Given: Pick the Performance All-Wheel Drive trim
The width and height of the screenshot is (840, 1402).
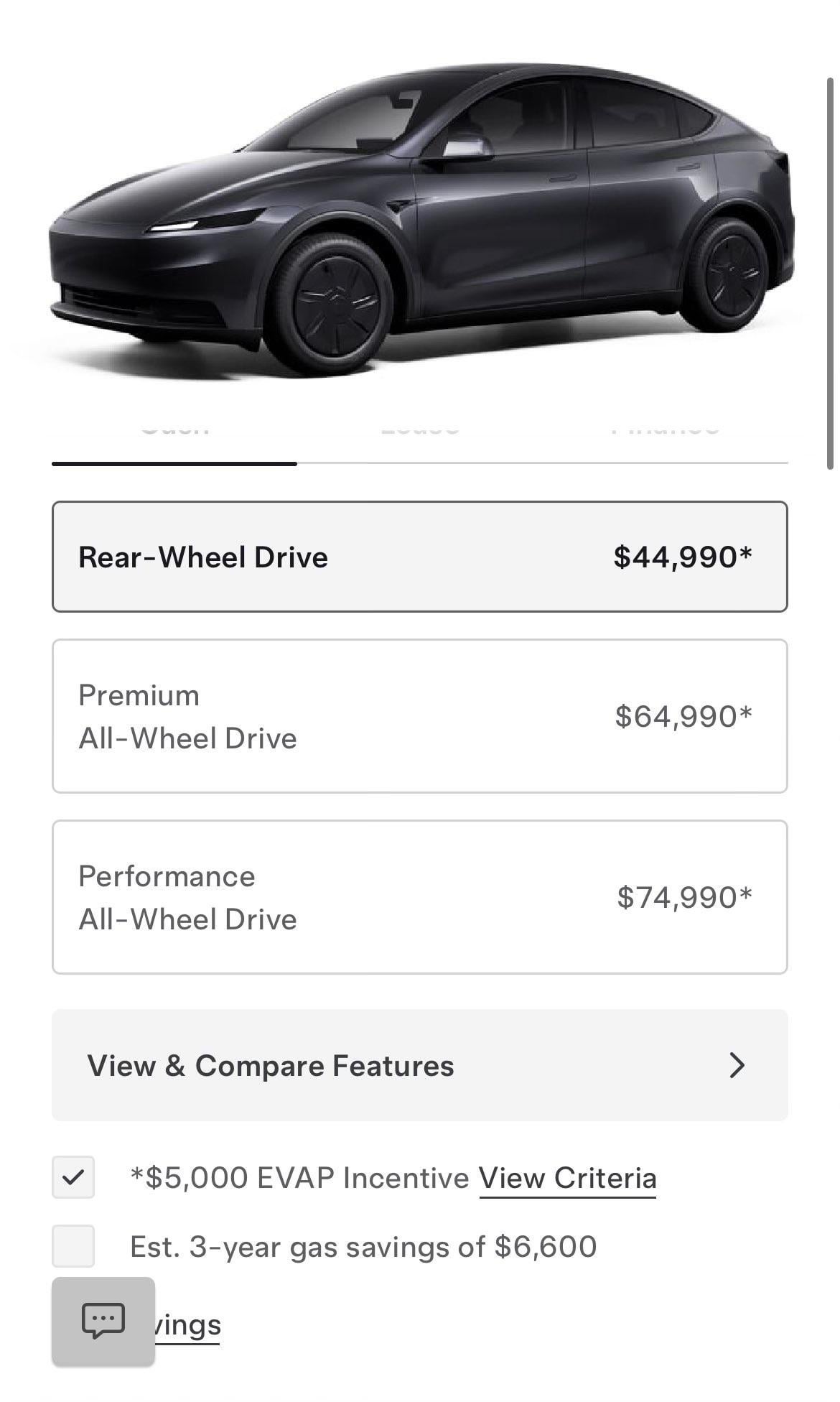Looking at the screenshot, I should coord(419,897).
